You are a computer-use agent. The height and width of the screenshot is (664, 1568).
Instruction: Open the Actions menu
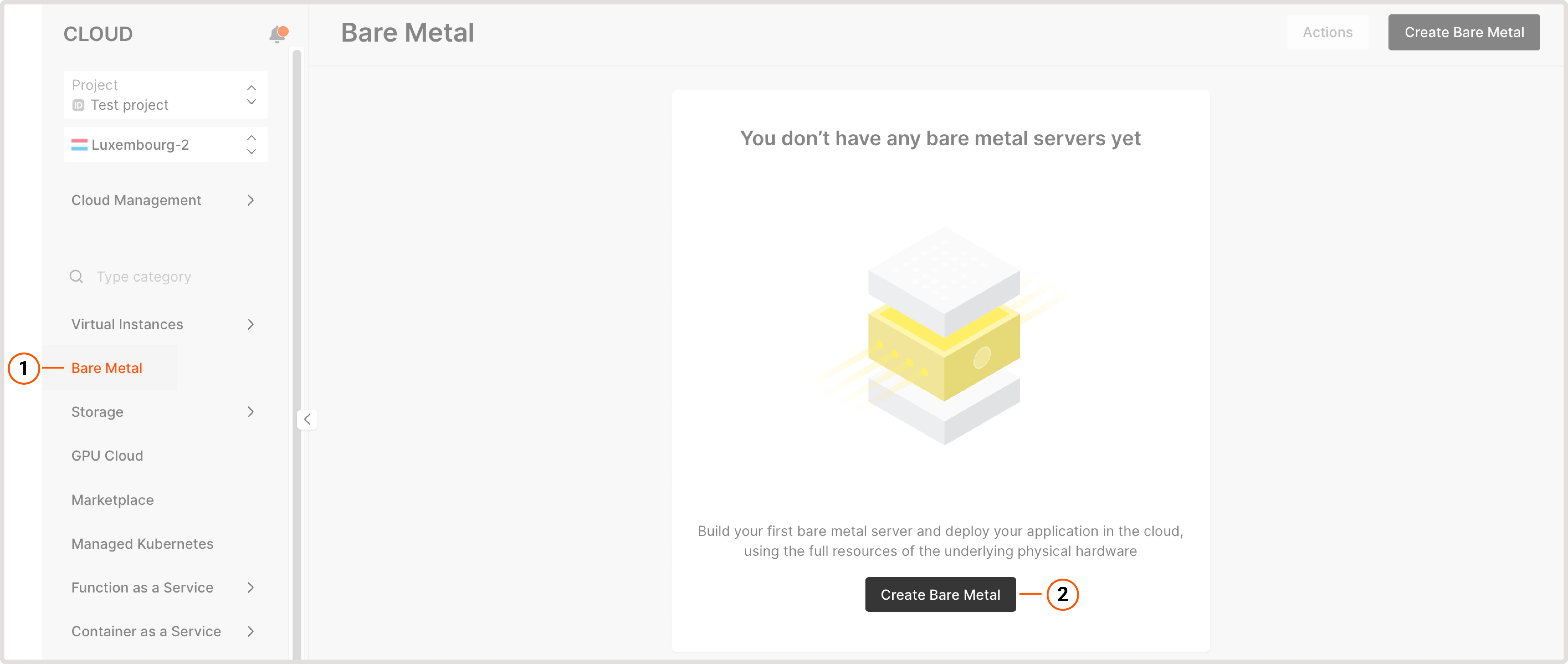[1327, 32]
